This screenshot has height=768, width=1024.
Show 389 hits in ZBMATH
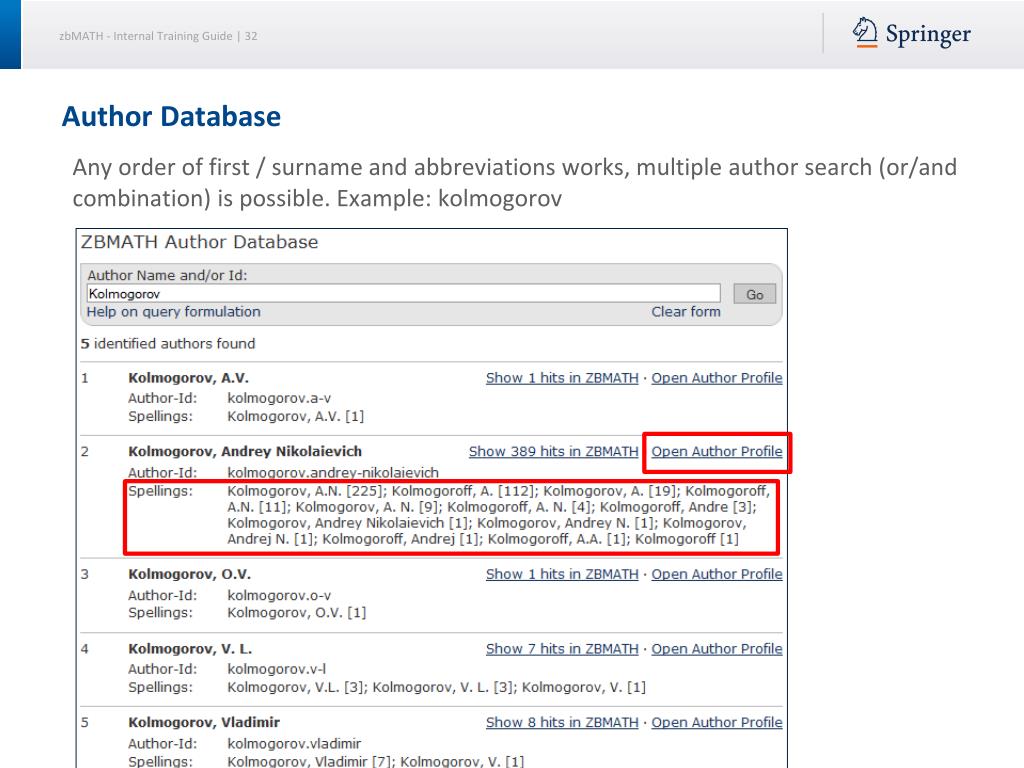(553, 451)
